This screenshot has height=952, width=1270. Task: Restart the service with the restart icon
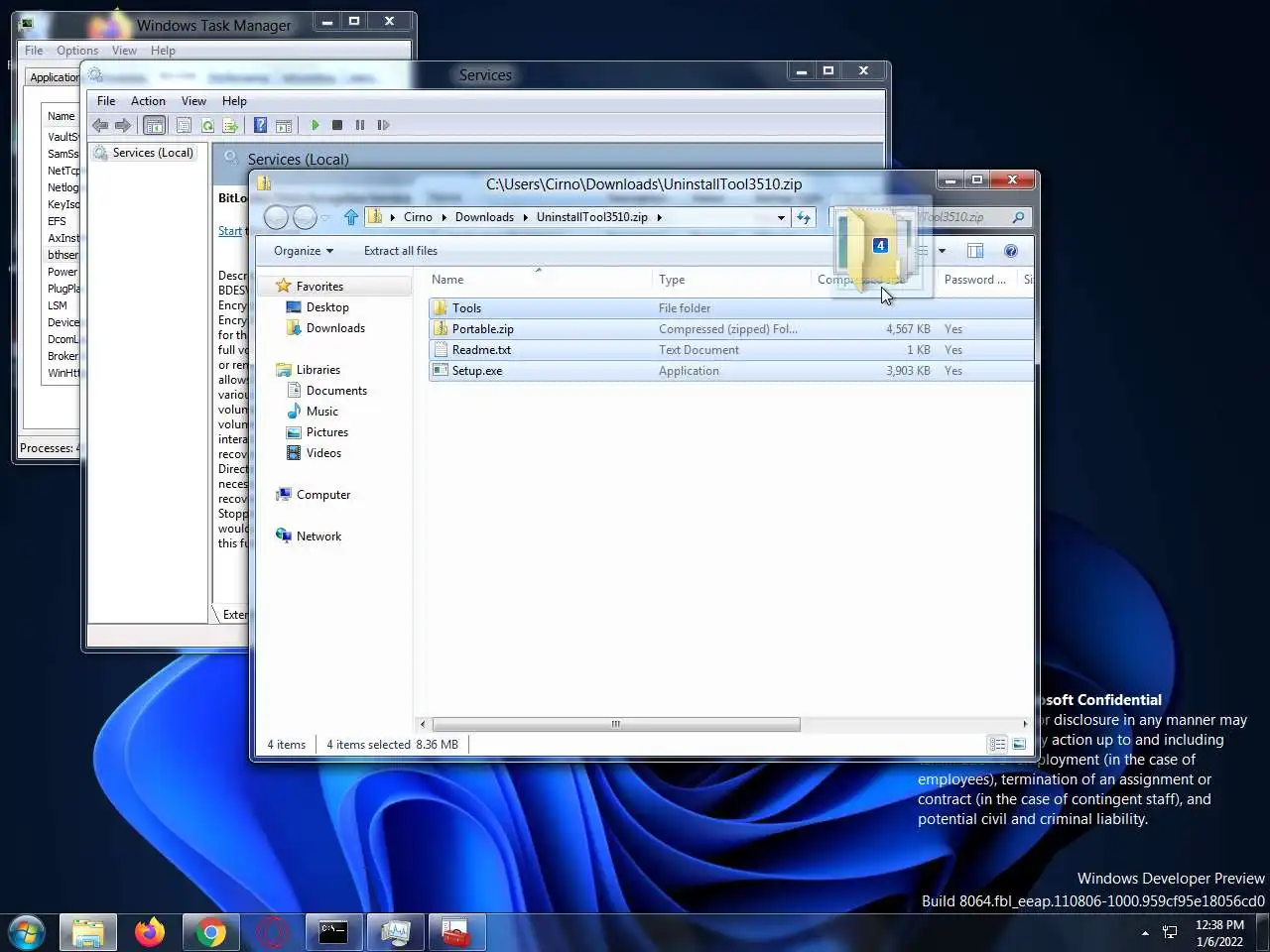click(x=383, y=125)
